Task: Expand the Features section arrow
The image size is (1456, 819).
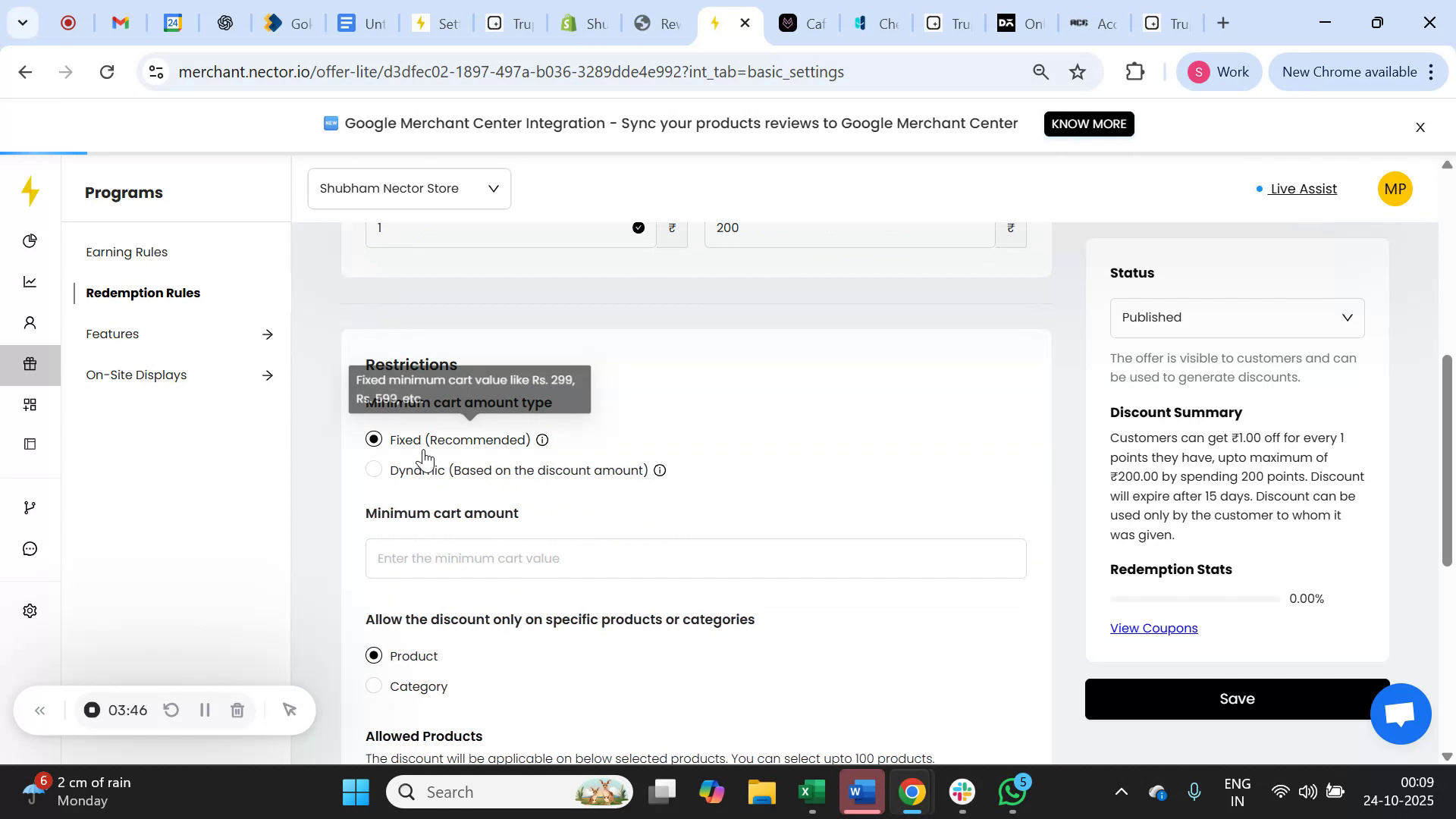Action: coord(268,334)
